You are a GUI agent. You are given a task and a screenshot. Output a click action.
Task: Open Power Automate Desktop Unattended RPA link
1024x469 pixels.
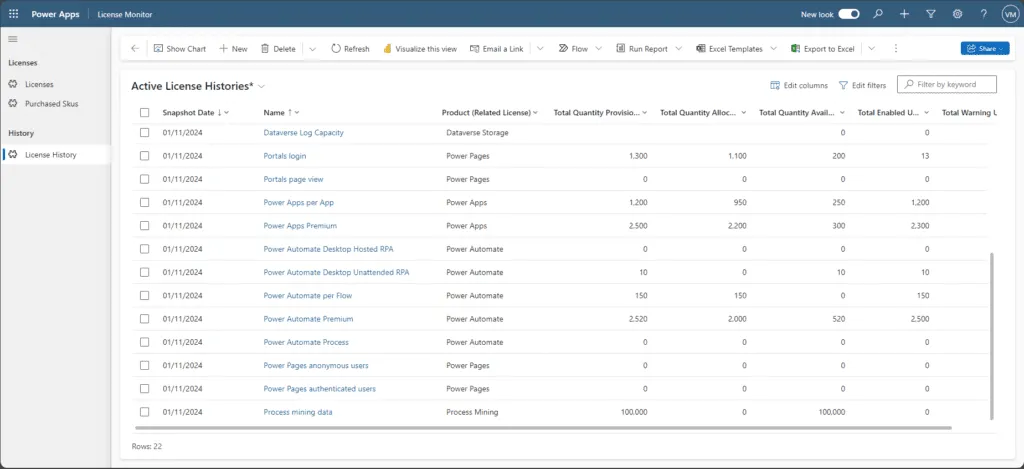[336, 272]
